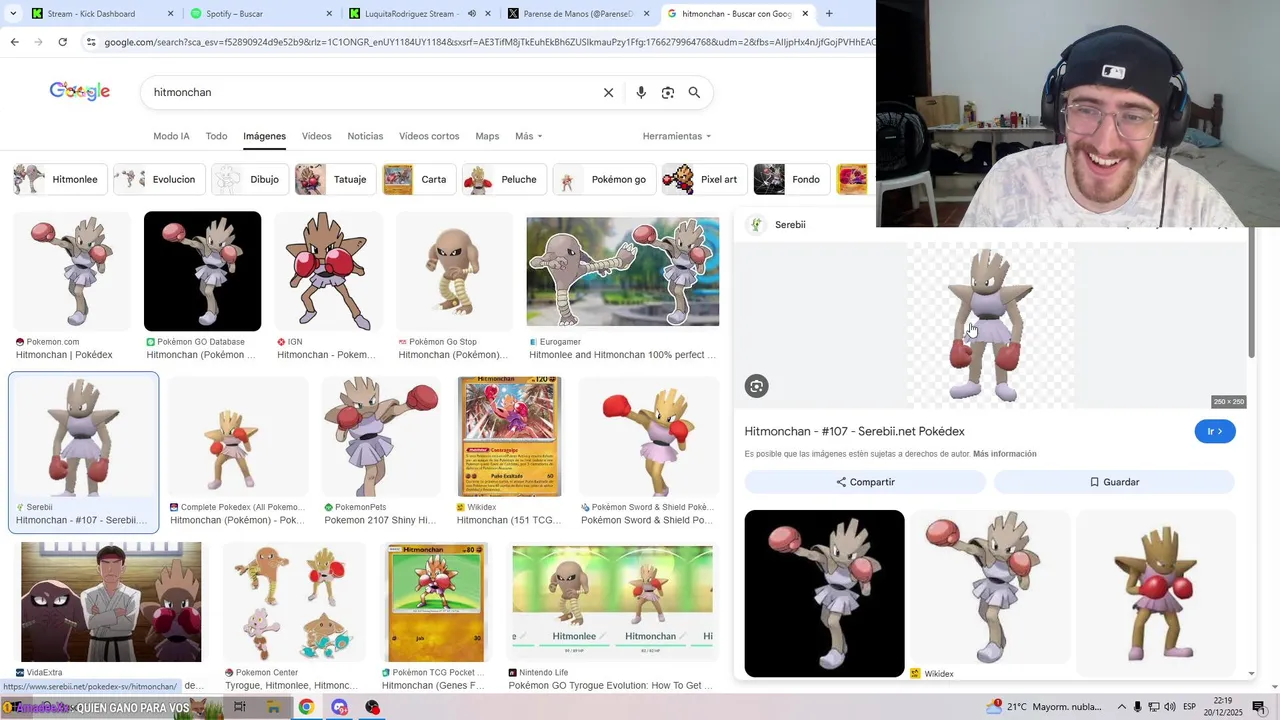The width and height of the screenshot is (1280, 720).
Task: Start voice search with microphone icon
Action: coord(641,92)
